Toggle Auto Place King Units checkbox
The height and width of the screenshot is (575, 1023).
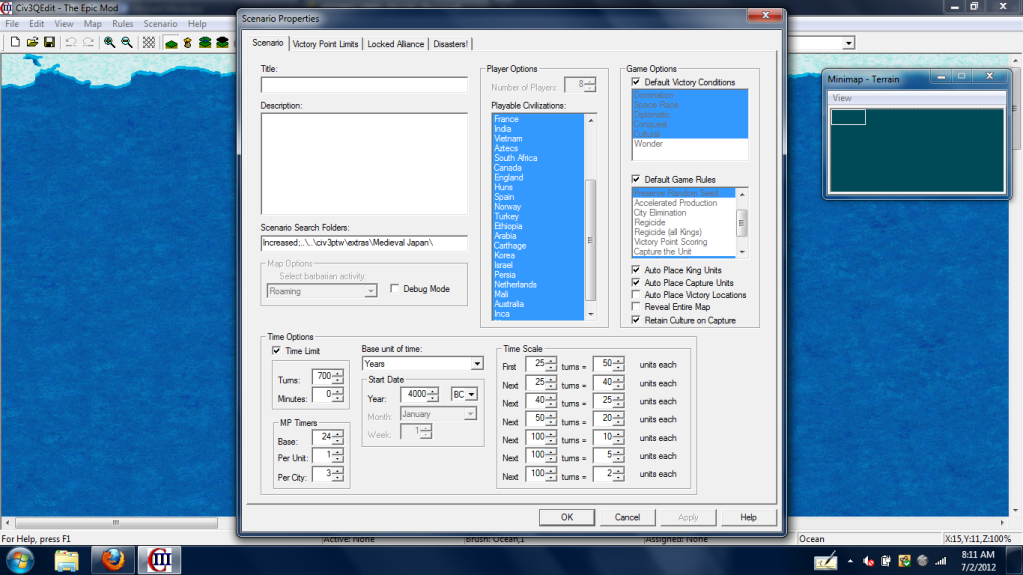point(636,270)
